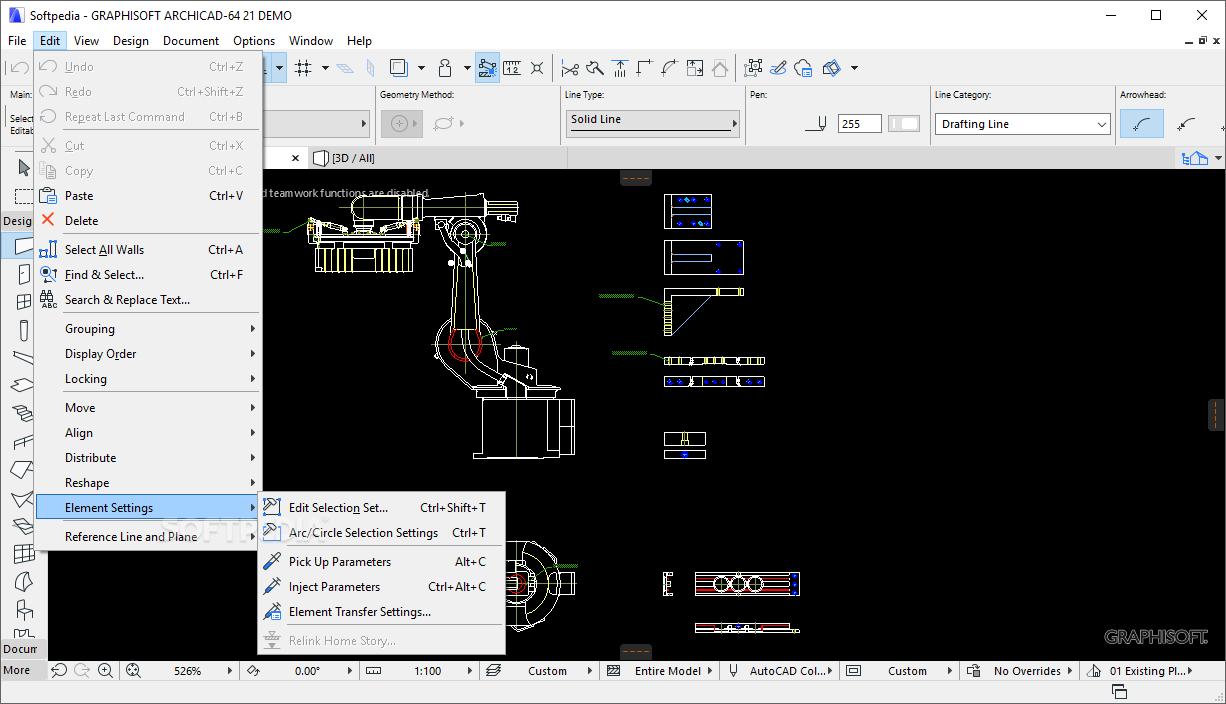This screenshot has height=704, width=1226.
Task: Click Arc/Circle Selection Settings entry
Action: (x=382, y=533)
